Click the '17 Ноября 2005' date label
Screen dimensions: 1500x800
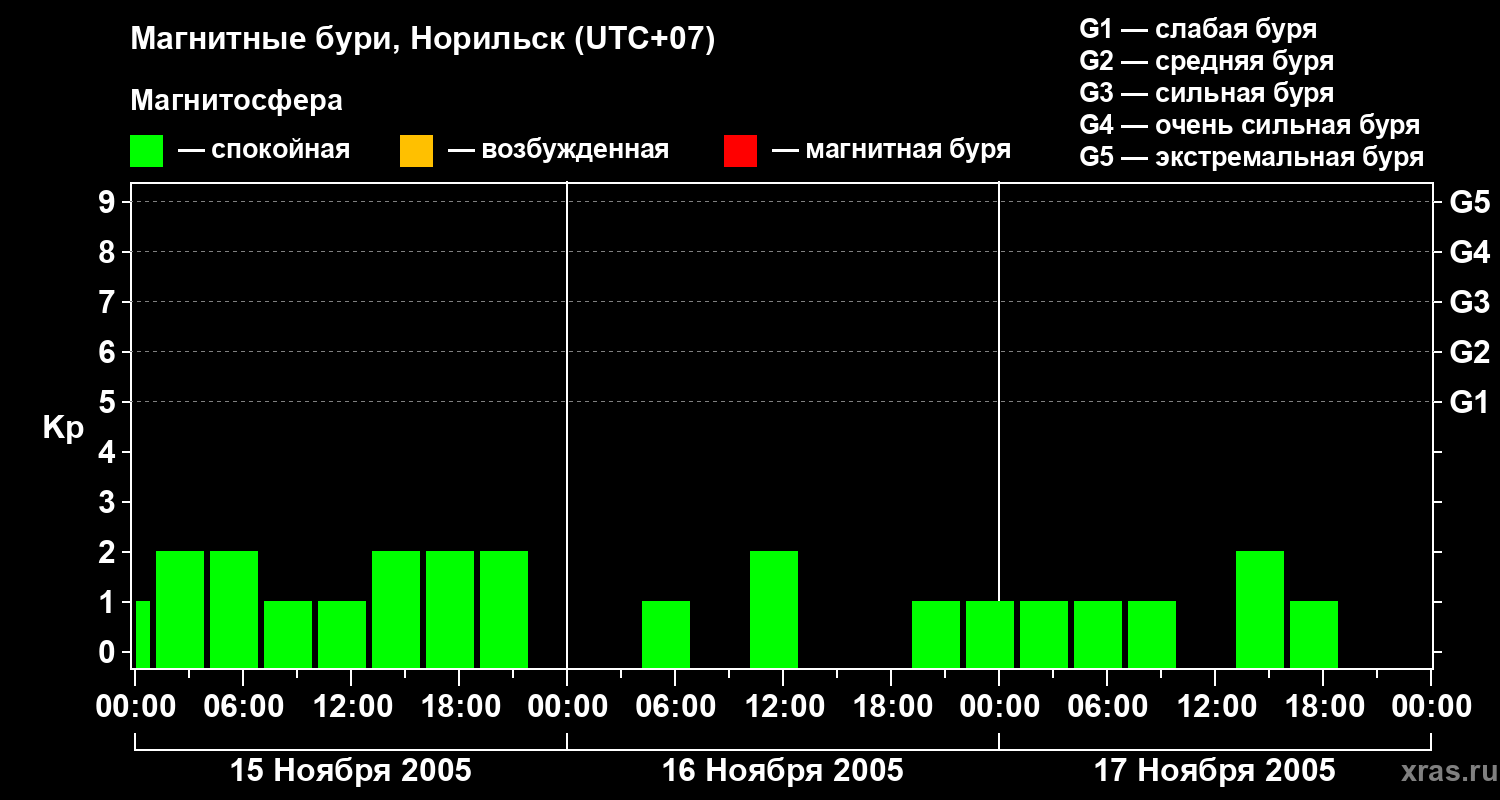(x=1215, y=771)
